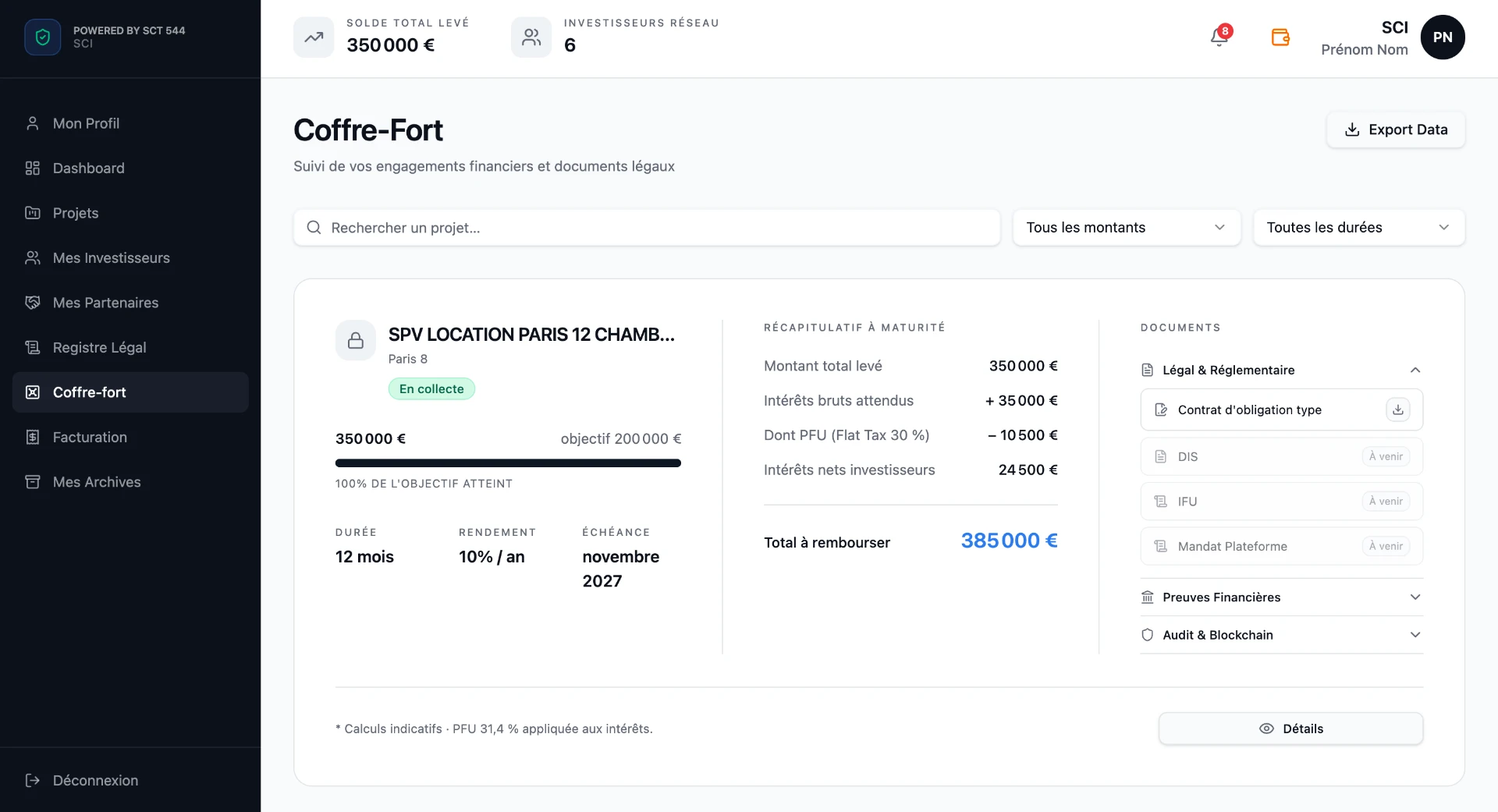Screen dimensions: 1498x812
Task: Open Mes Investisseurs page
Action: click(130, 258)
